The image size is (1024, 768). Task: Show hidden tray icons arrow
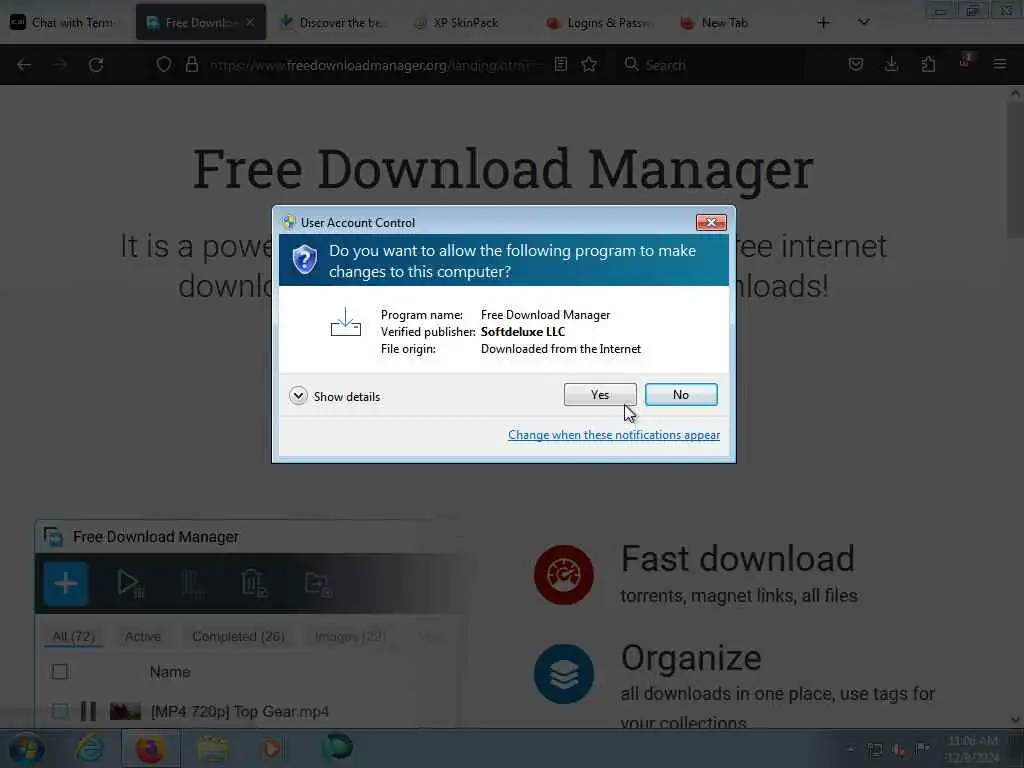[x=850, y=749]
